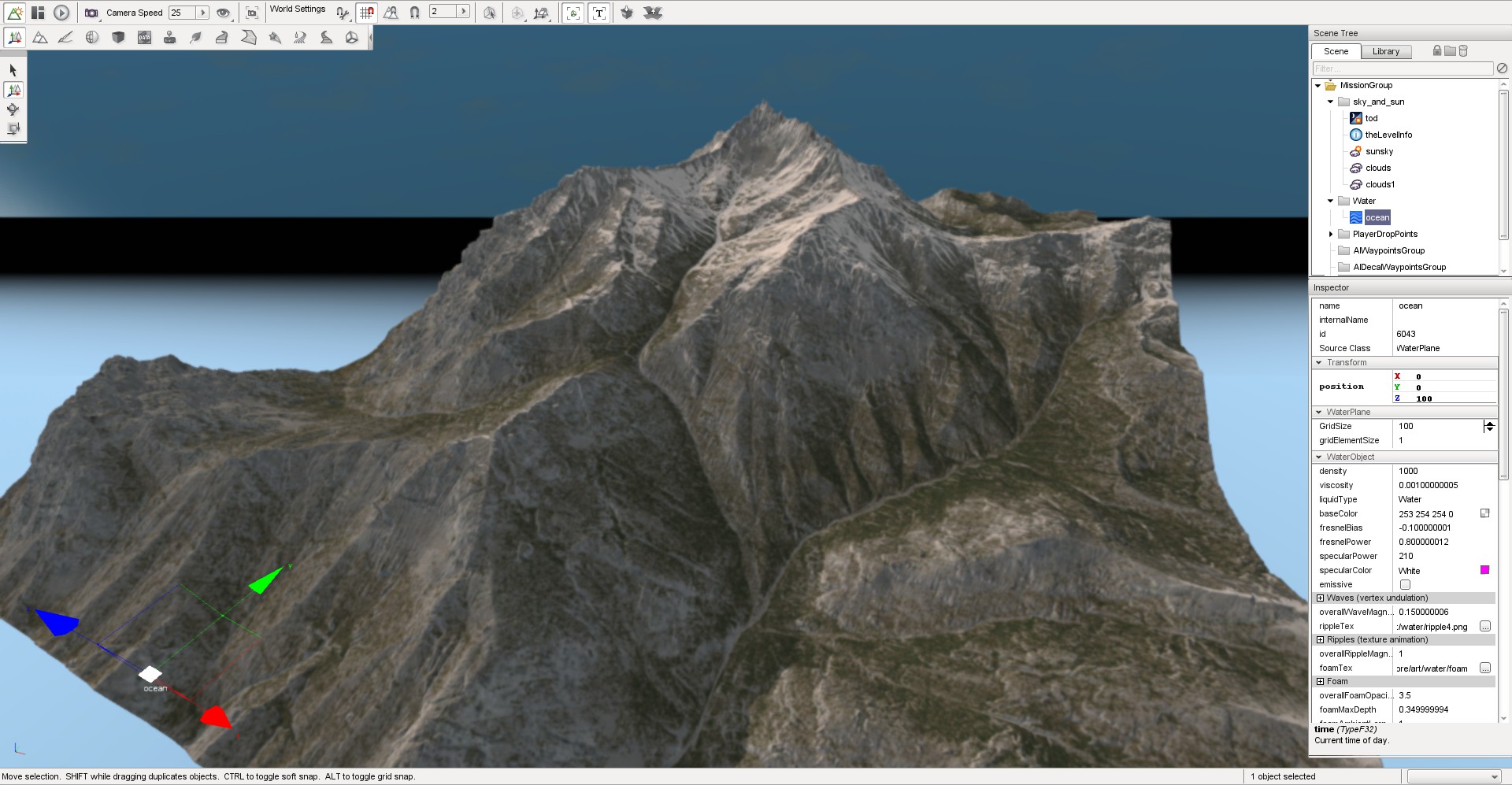Open the World Settings menu
The image size is (1512, 785).
[298, 9]
